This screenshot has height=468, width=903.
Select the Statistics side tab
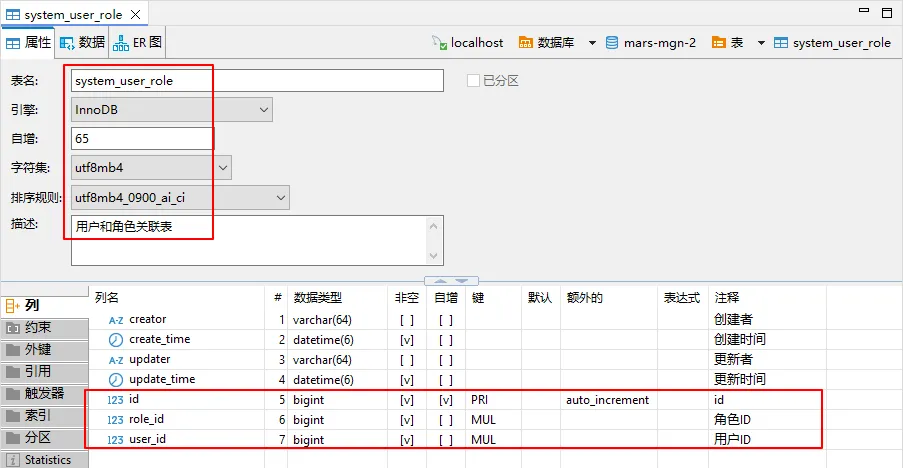44,459
